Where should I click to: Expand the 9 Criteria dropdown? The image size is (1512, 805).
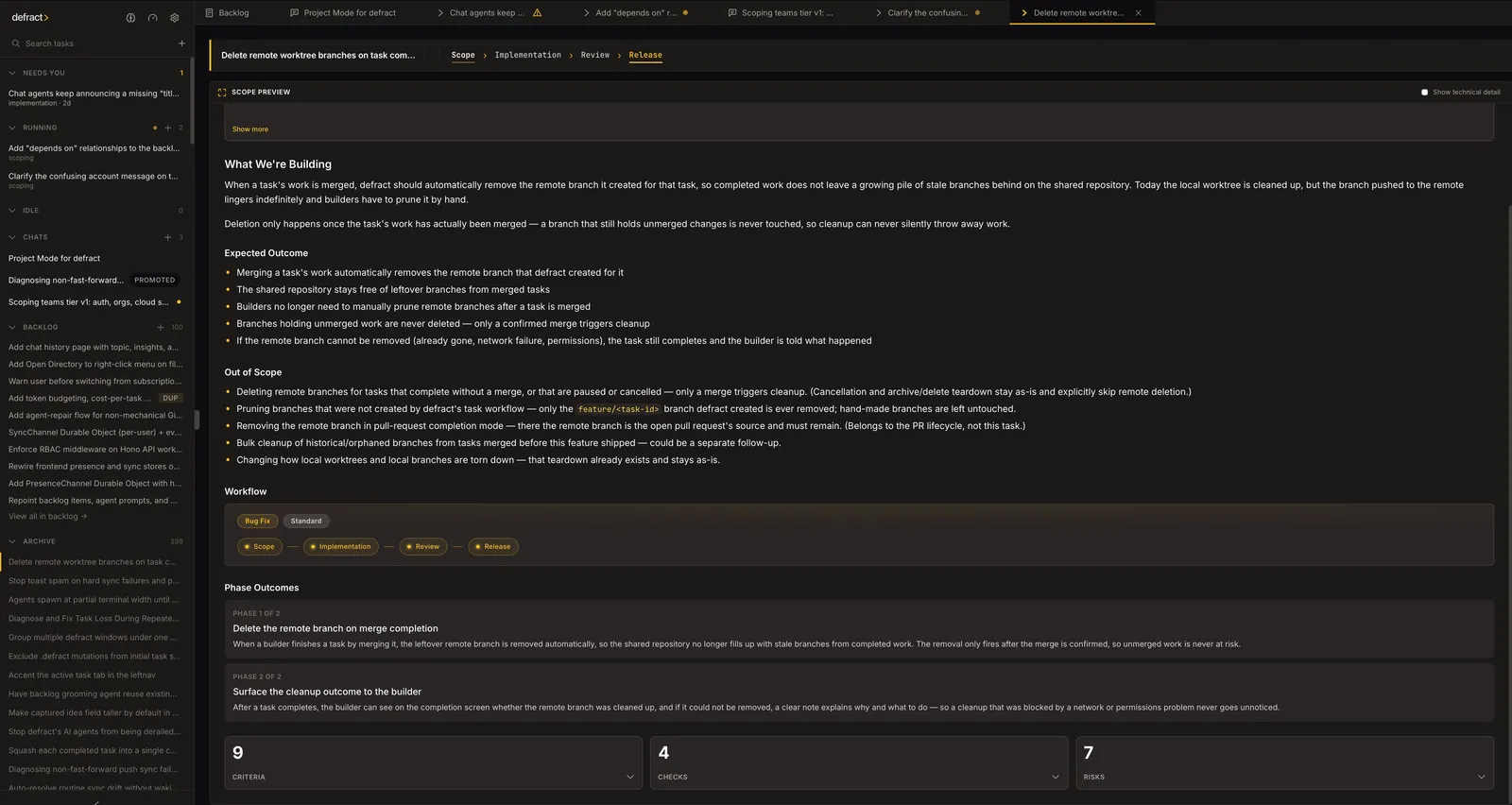[x=630, y=777]
